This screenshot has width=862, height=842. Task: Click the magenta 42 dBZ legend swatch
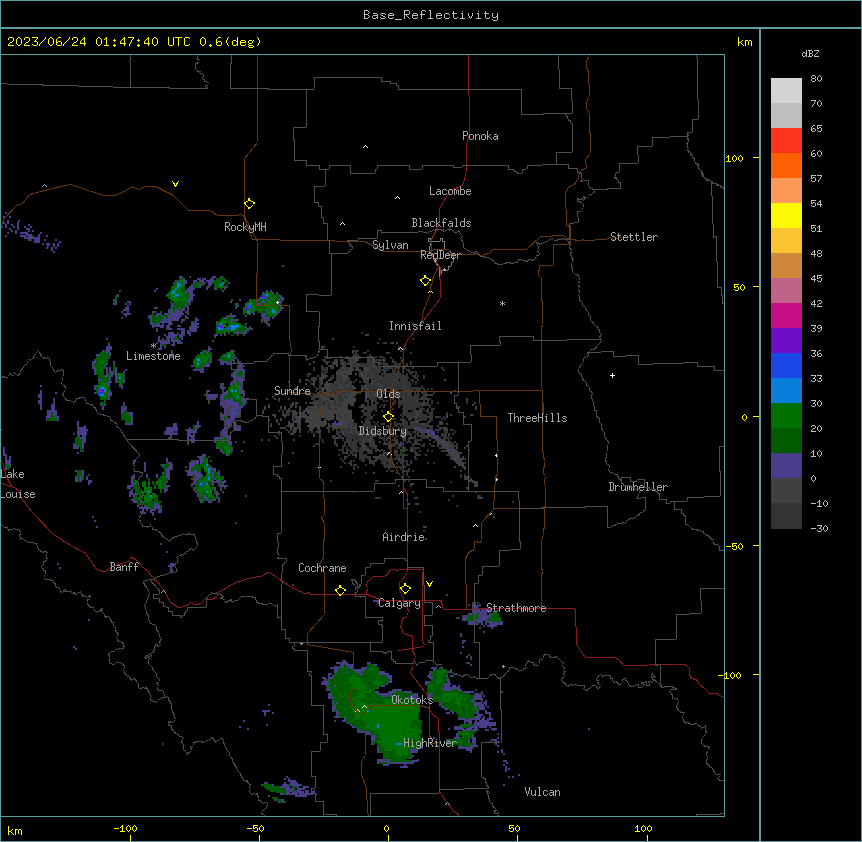(x=786, y=315)
